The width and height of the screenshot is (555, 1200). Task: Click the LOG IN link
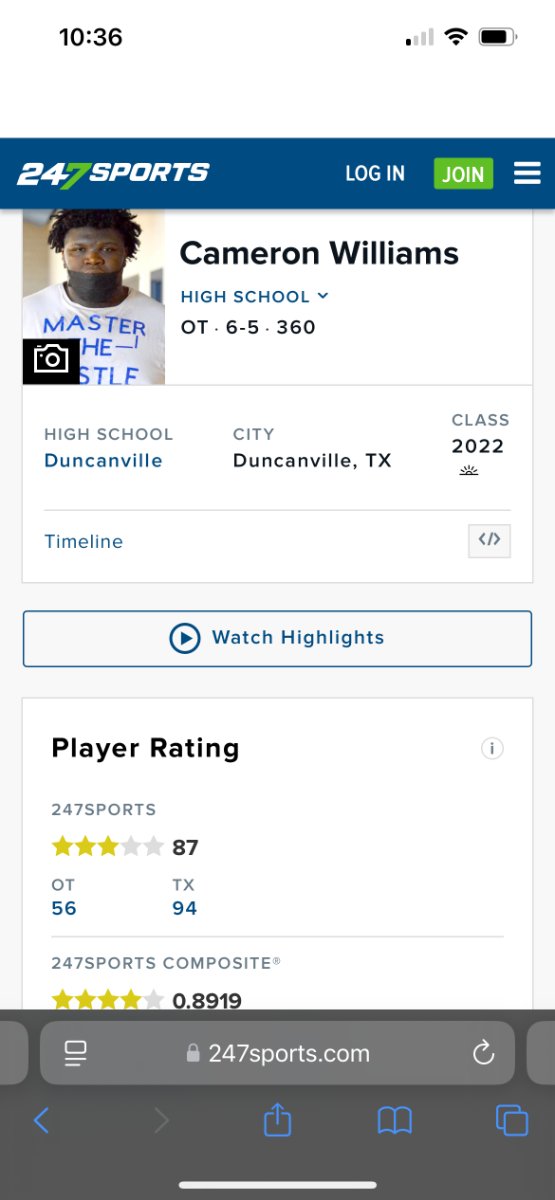pyautogui.click(x=375, y=174)
